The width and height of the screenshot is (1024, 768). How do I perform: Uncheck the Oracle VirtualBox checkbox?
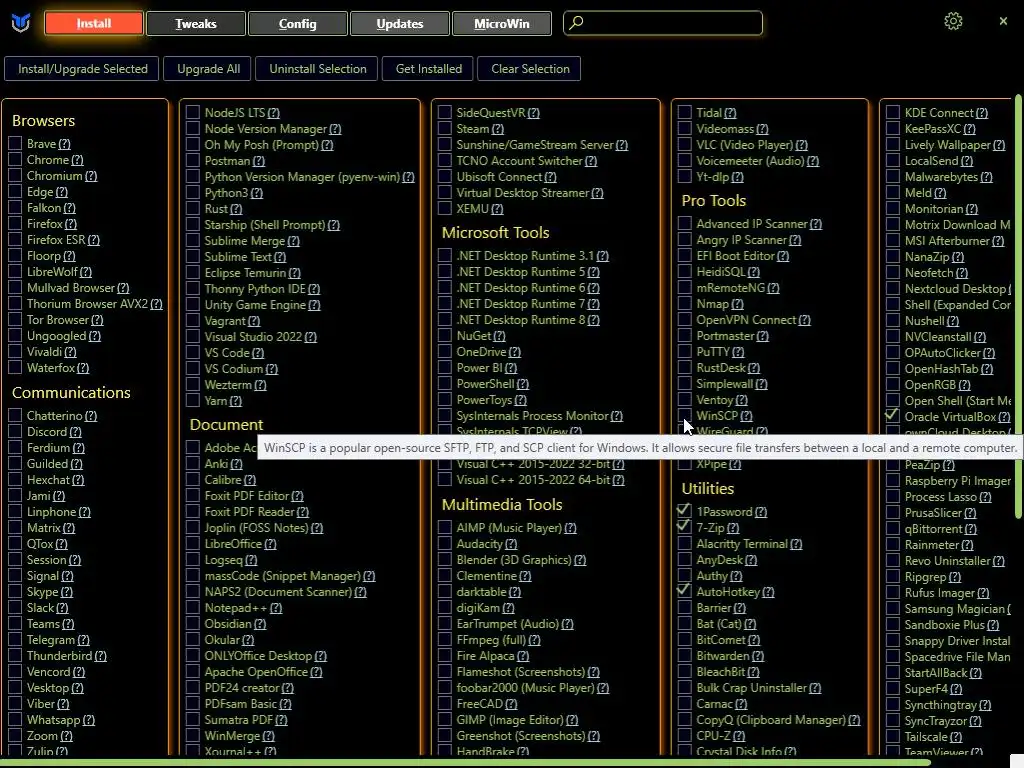click(x=893, y=417)
